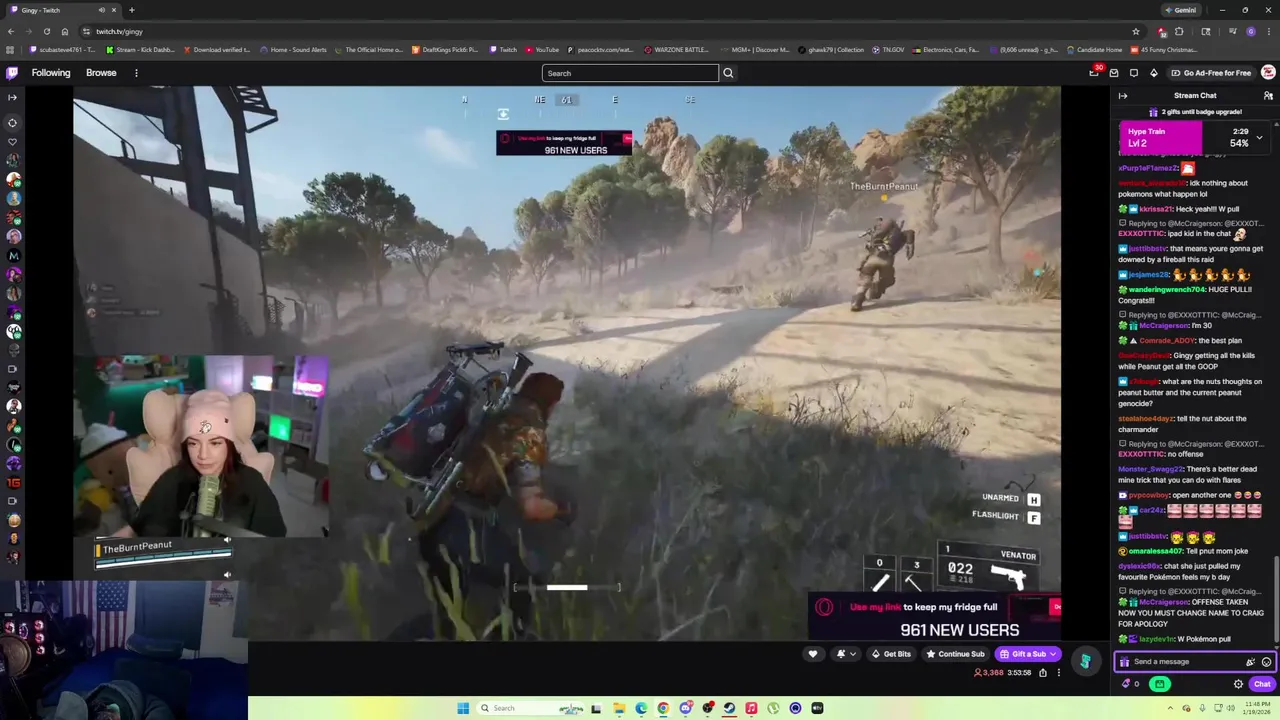Open the Browse page
1280x720 pixels.
click(101, 73)
